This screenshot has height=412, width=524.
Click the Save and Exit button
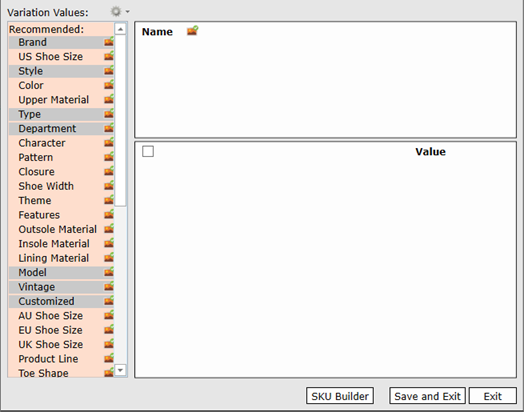(x=427, y=396)
